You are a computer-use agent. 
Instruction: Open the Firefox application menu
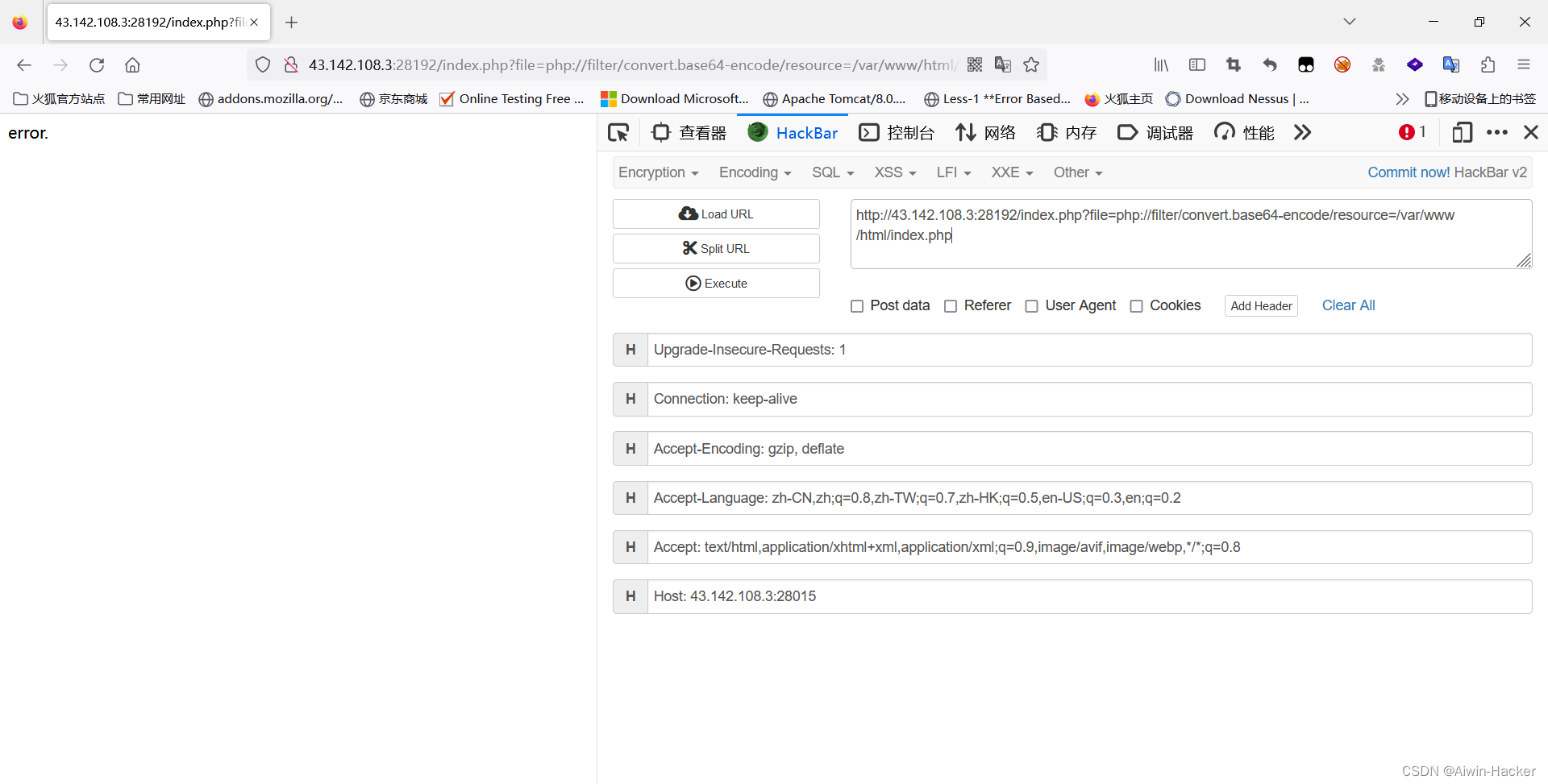[x=1524, y=65]
